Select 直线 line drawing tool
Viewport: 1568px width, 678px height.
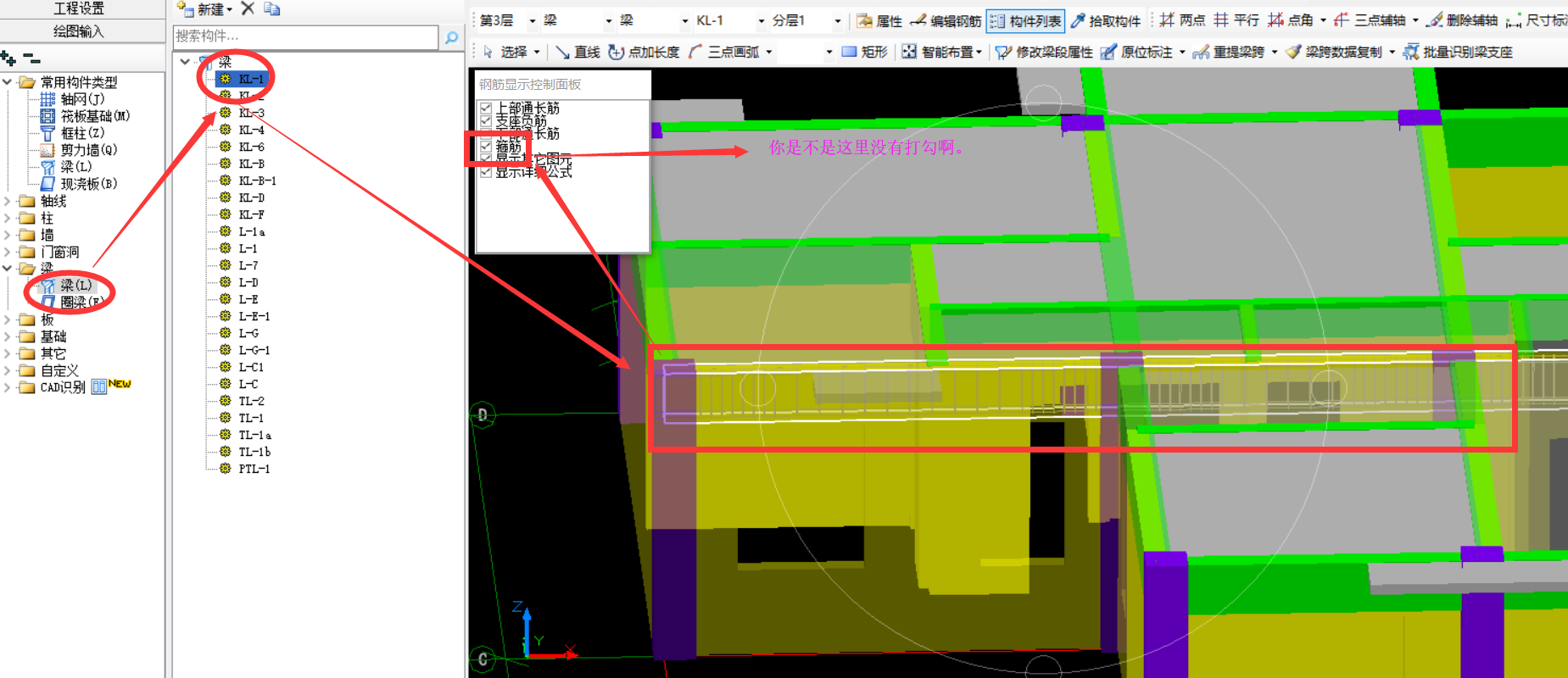tap(578, 52)
